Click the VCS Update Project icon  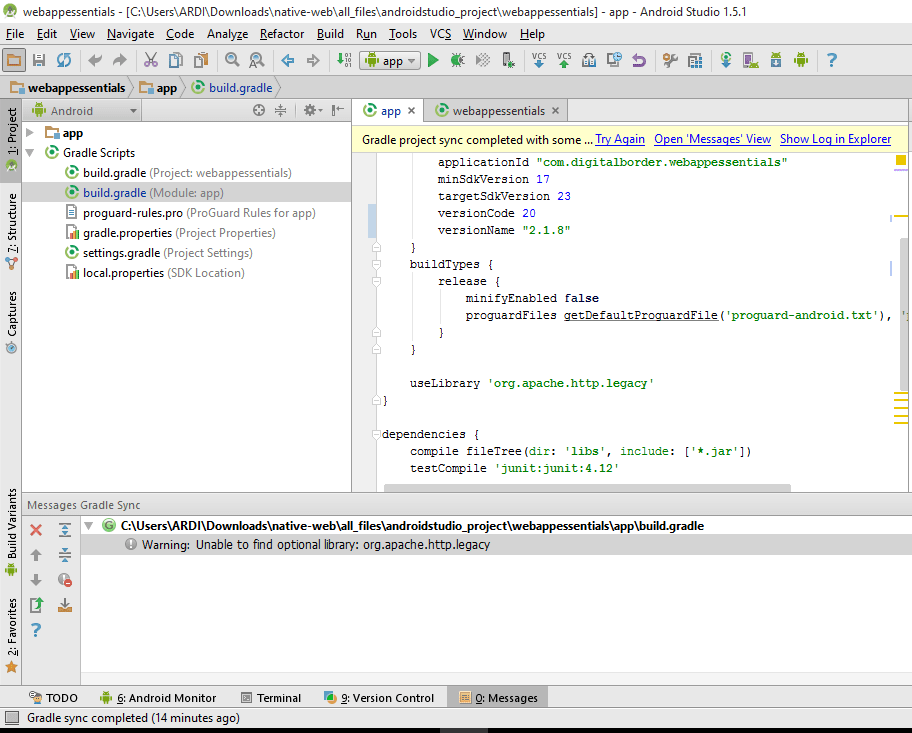click(x=539, y=60)
